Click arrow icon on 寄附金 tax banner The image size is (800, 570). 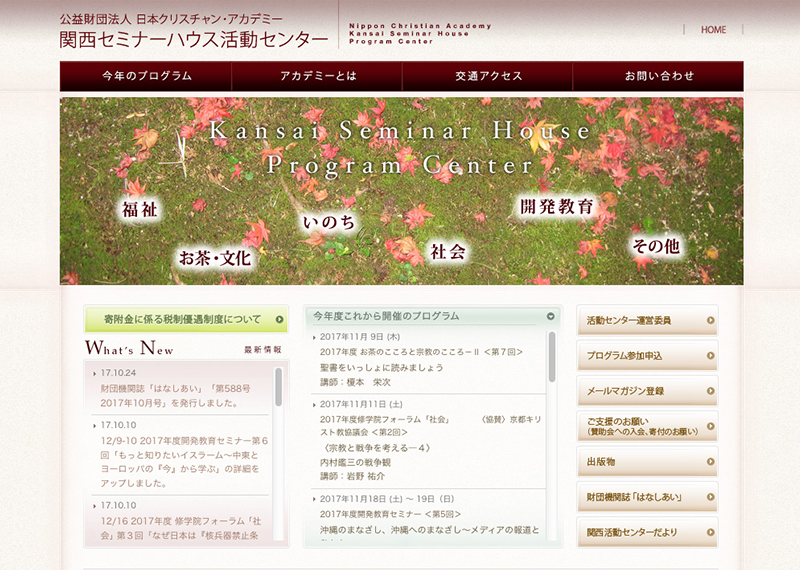[x=279, y=320]
